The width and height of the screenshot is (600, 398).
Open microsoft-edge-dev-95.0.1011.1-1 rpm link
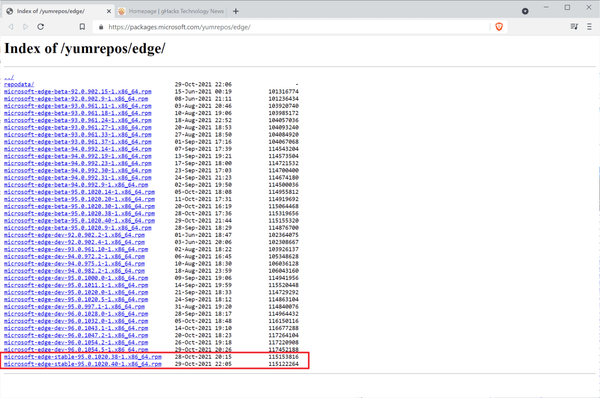[76, 285]
